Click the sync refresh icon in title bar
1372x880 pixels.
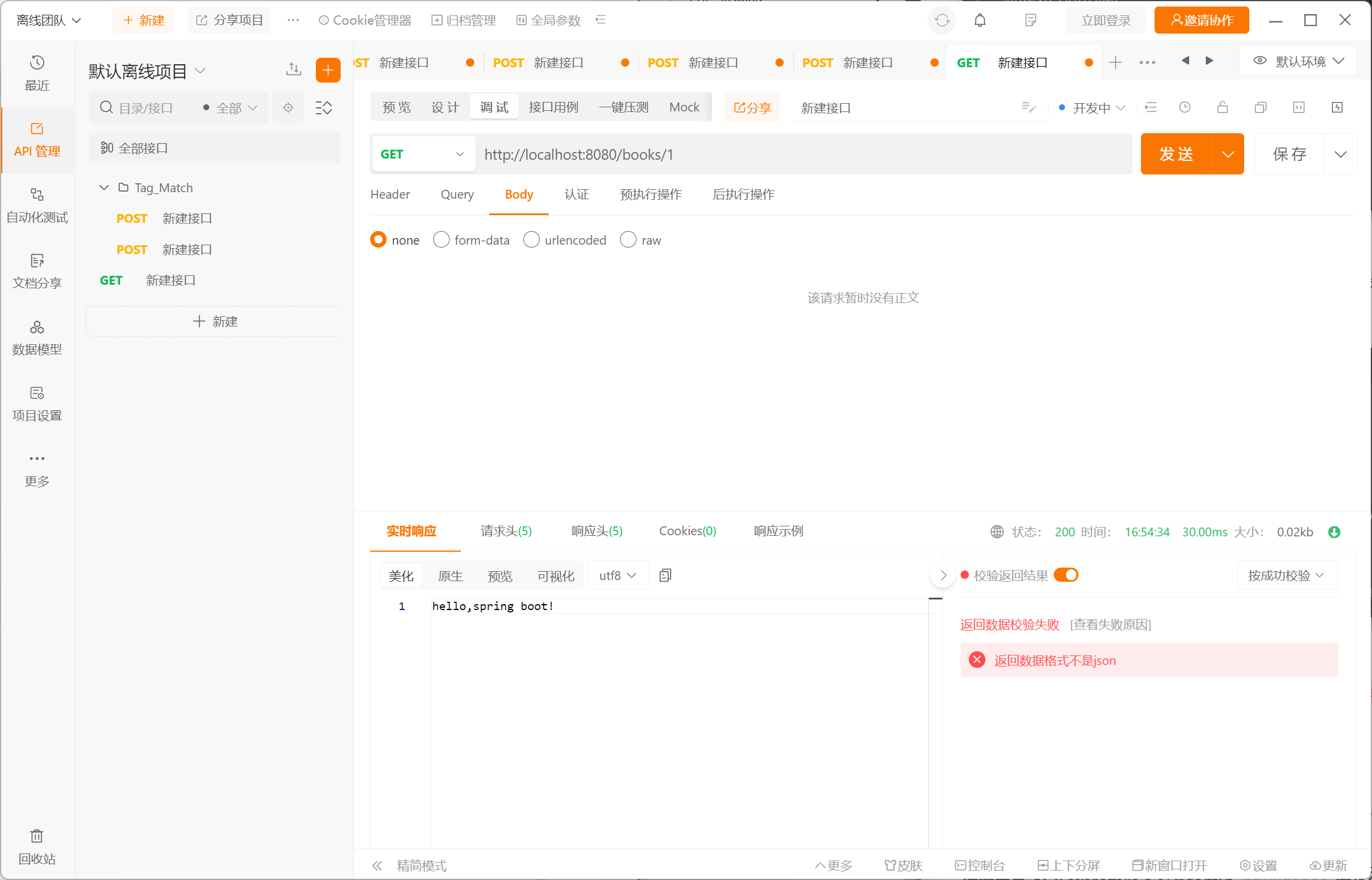942,21
